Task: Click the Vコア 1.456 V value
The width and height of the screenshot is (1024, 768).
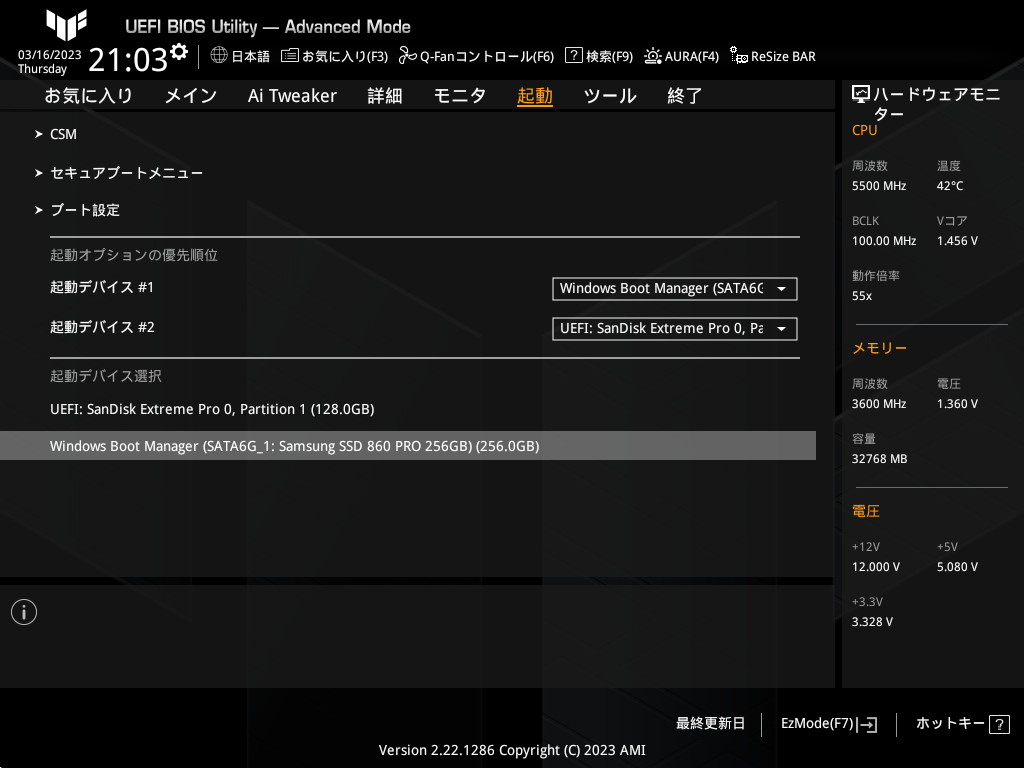Action: click(957, 241)
